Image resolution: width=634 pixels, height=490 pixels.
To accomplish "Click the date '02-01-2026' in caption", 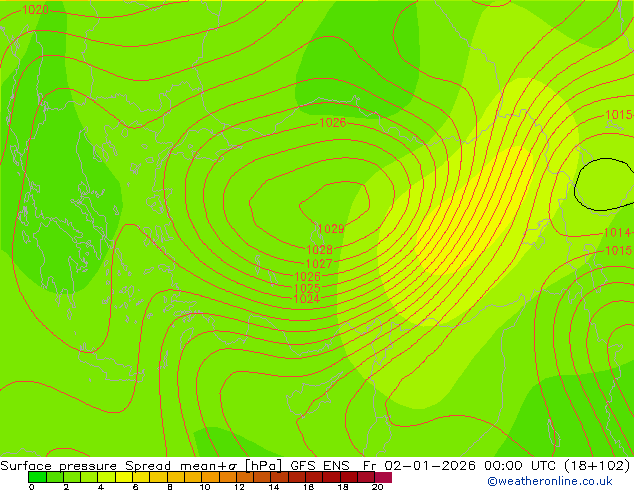I will tap(430, 466).
